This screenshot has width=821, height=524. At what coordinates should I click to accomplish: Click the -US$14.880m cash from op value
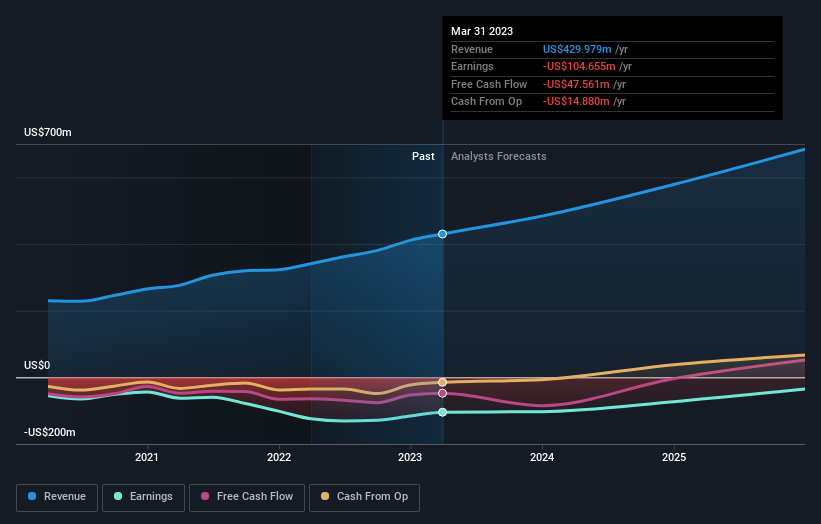[x=576, y=102]
